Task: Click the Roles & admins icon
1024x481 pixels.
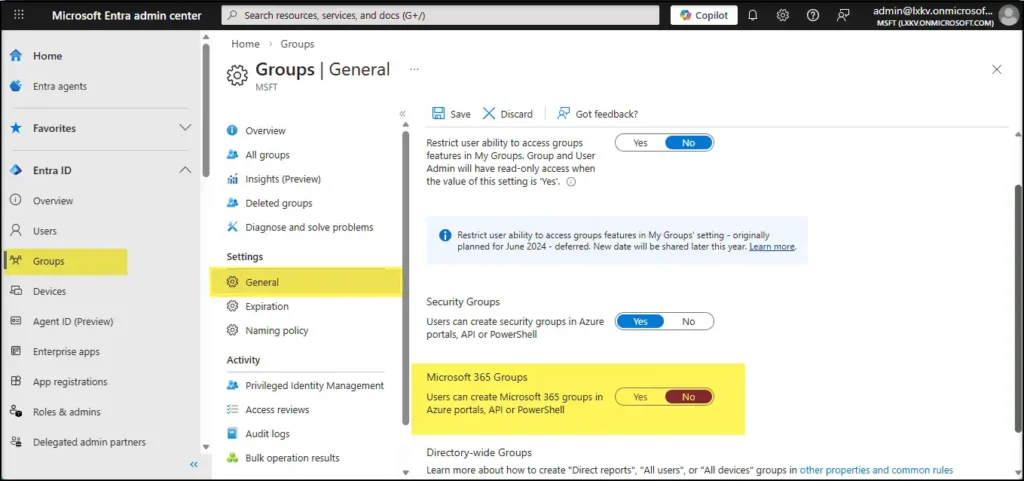Action: point(16,412)
